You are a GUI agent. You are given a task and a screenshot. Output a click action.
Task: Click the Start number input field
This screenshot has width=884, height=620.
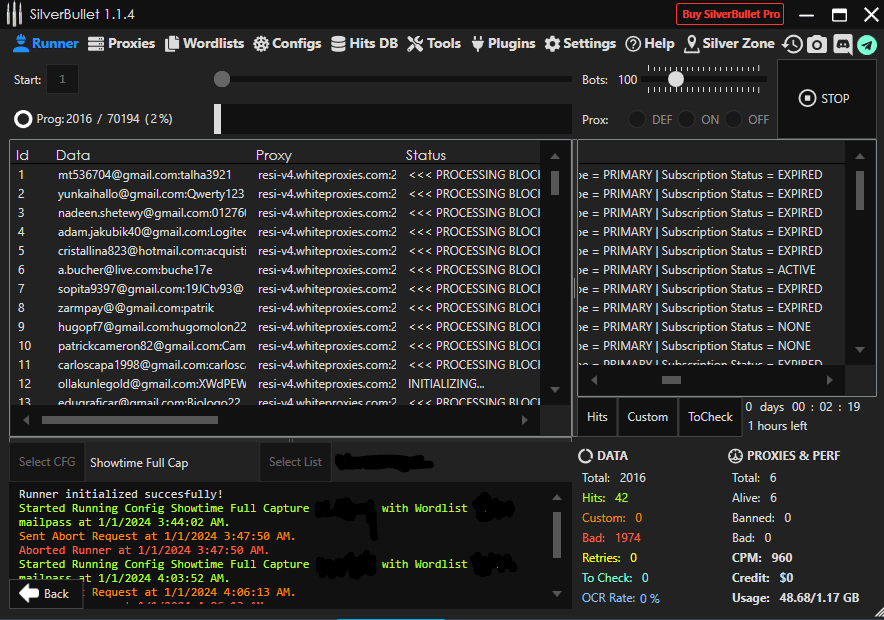pos(62,79)
